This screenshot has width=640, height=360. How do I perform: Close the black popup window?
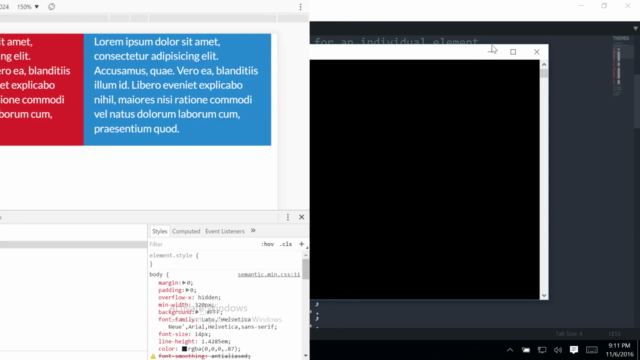point(537,52)
